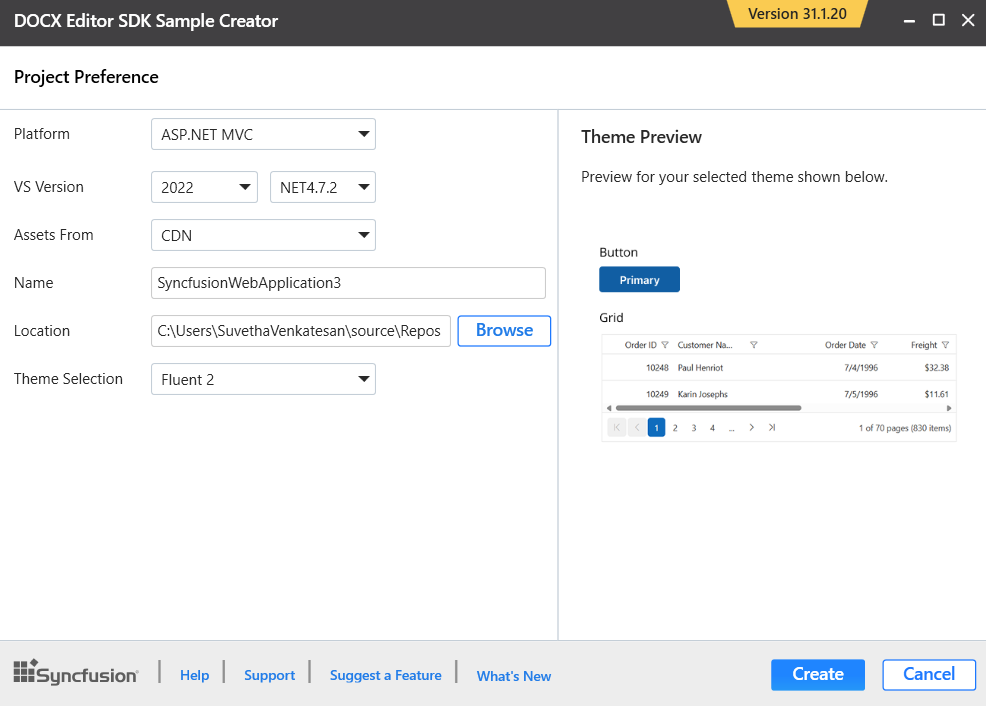Open the Platform dropdown showing ASP.NET MVC
986x706 pixels.
coord(263,134)
